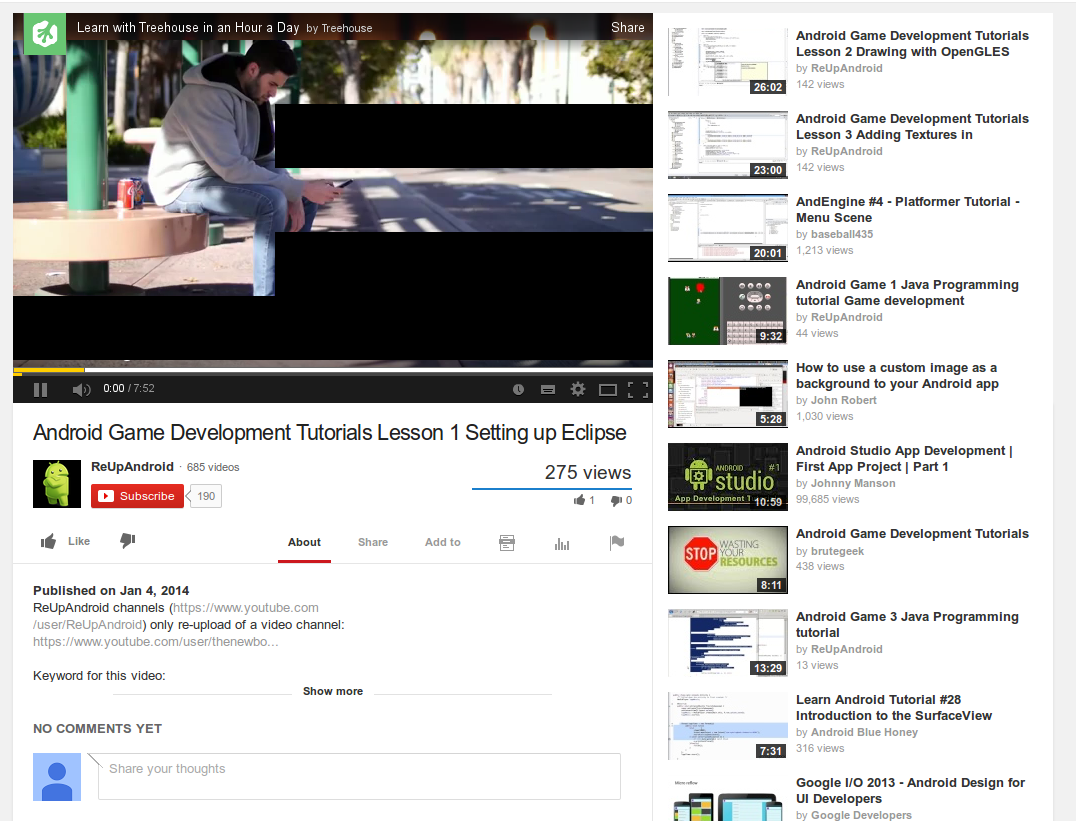Open player settings gear menu
This screenshot has width=1076, height=821.
[x=577, y=389]
